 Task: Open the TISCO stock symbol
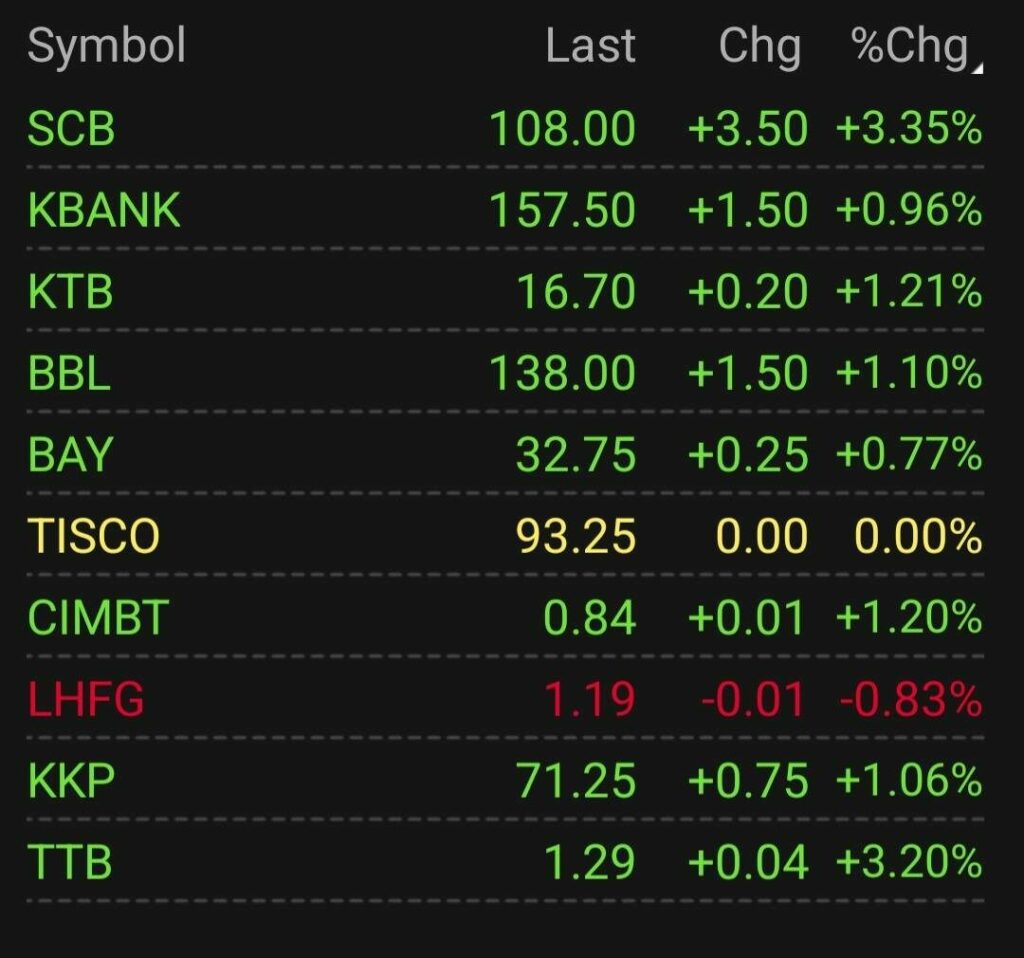click(x=94, y=537)
